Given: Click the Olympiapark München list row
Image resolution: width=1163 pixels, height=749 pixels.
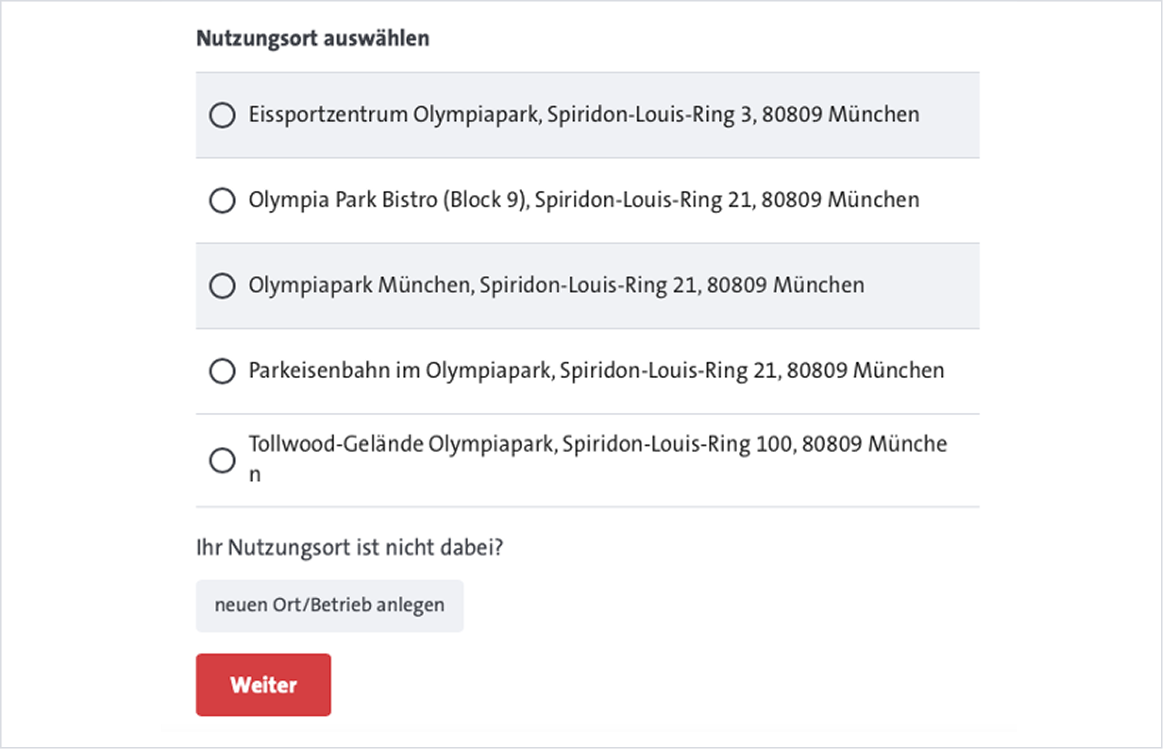Looking at the screenshot, I should click(556, 285).
